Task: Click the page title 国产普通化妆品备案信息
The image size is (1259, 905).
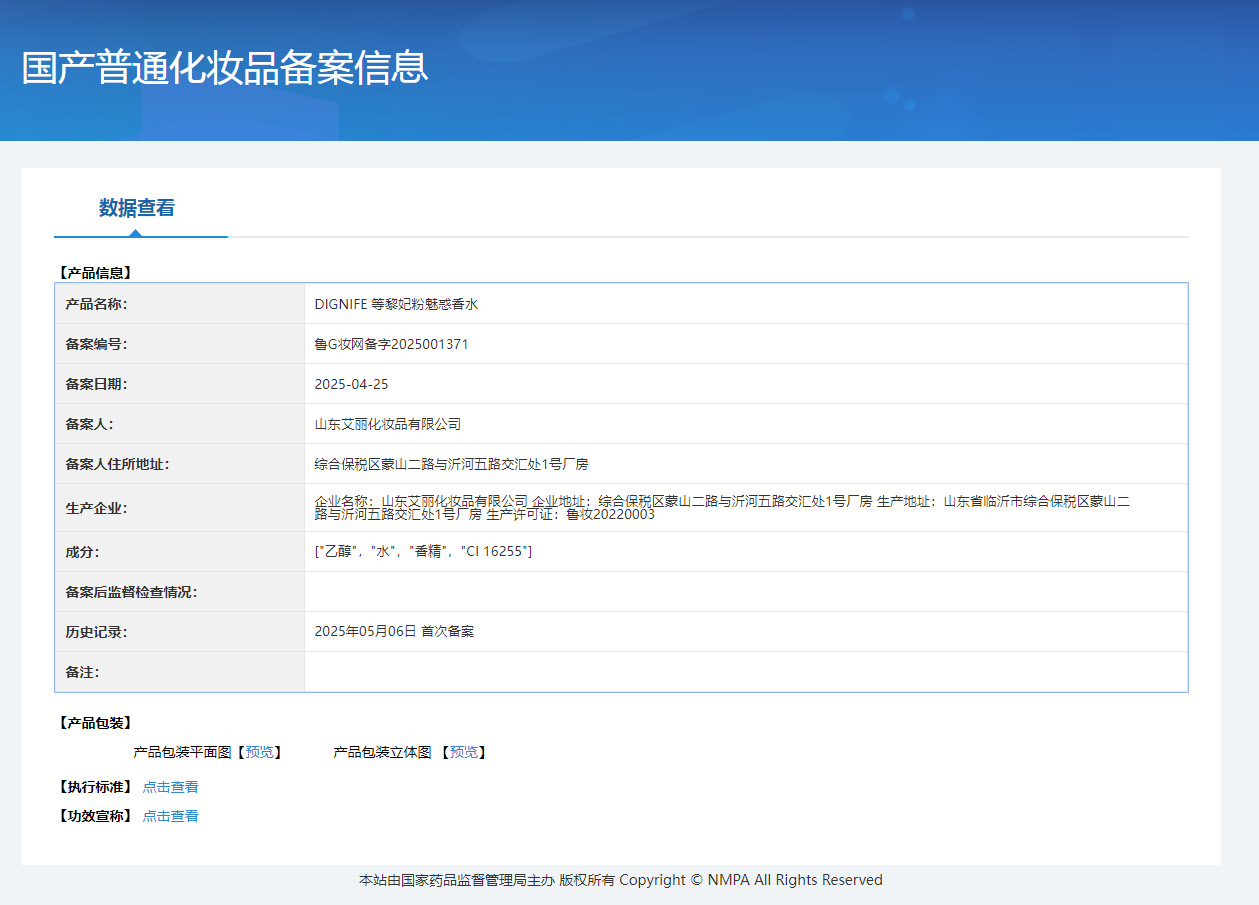Action: [x=225, y=67]
